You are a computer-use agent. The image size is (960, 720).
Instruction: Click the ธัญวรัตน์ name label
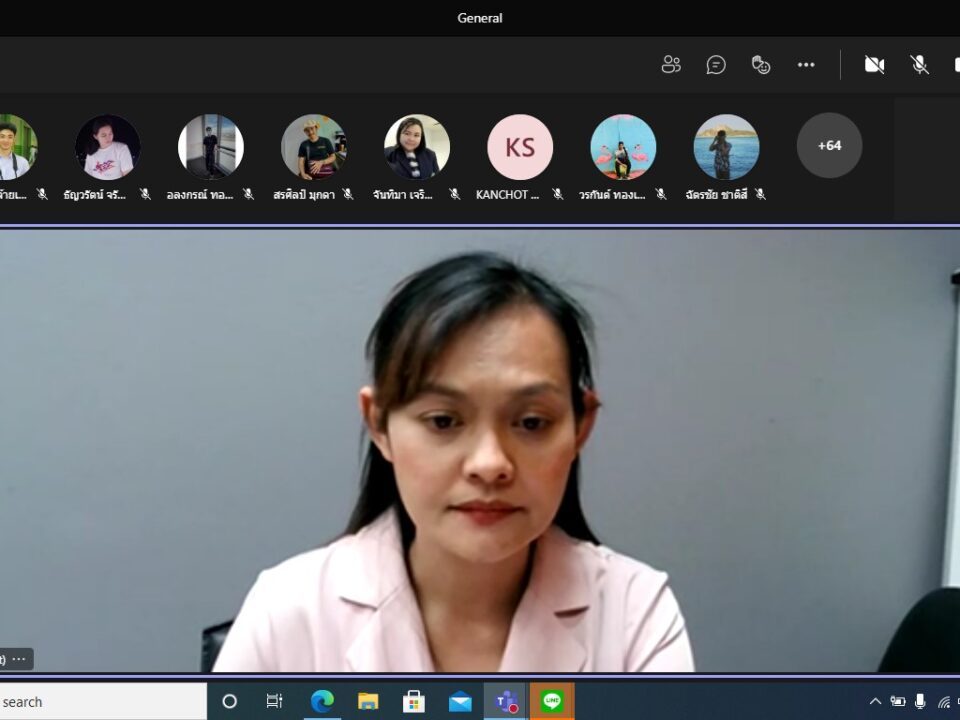[95, 195]
